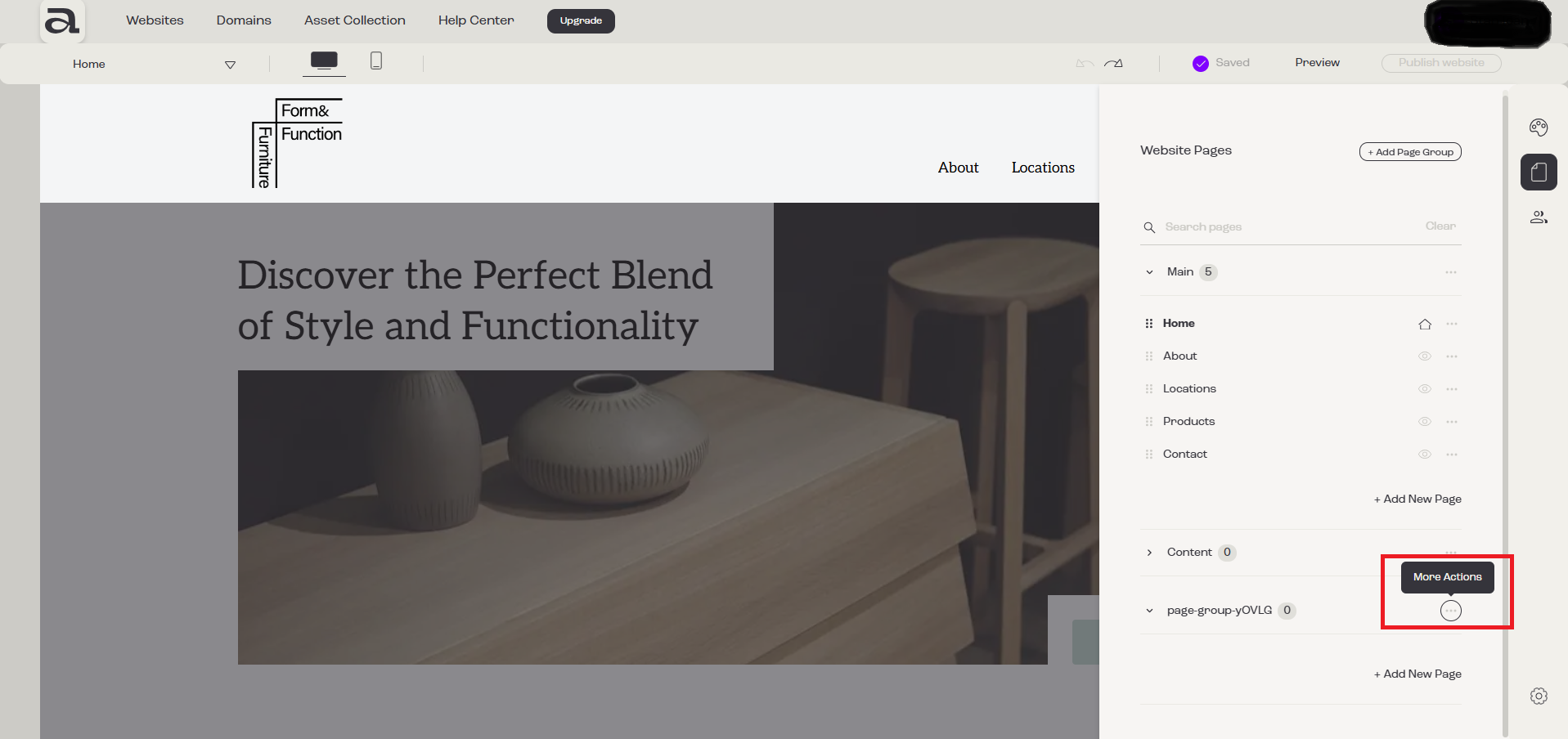Click the undo arrow icon
The image size is (1568, 739).
1085,63
